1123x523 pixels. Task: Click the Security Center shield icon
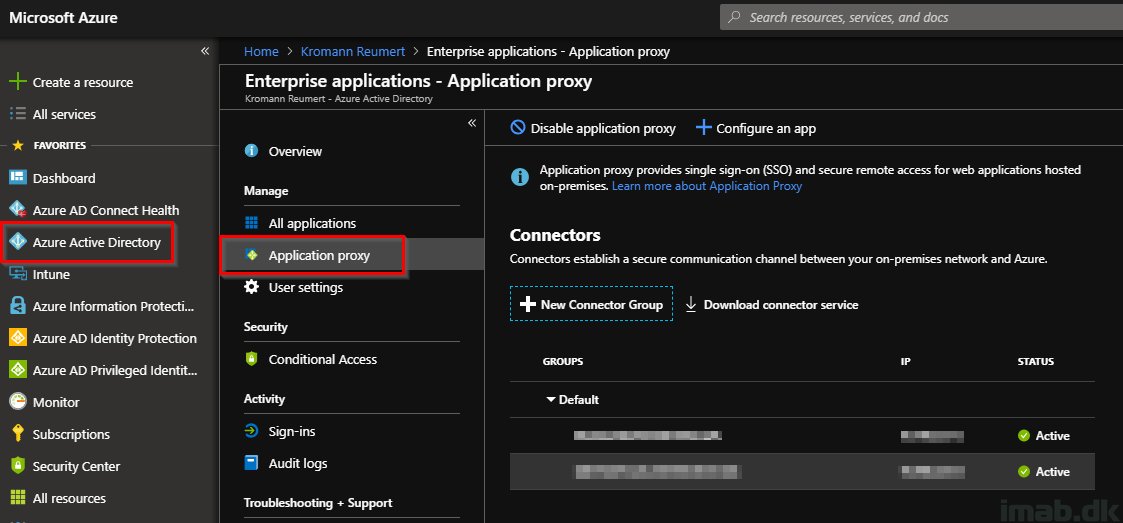17,466
